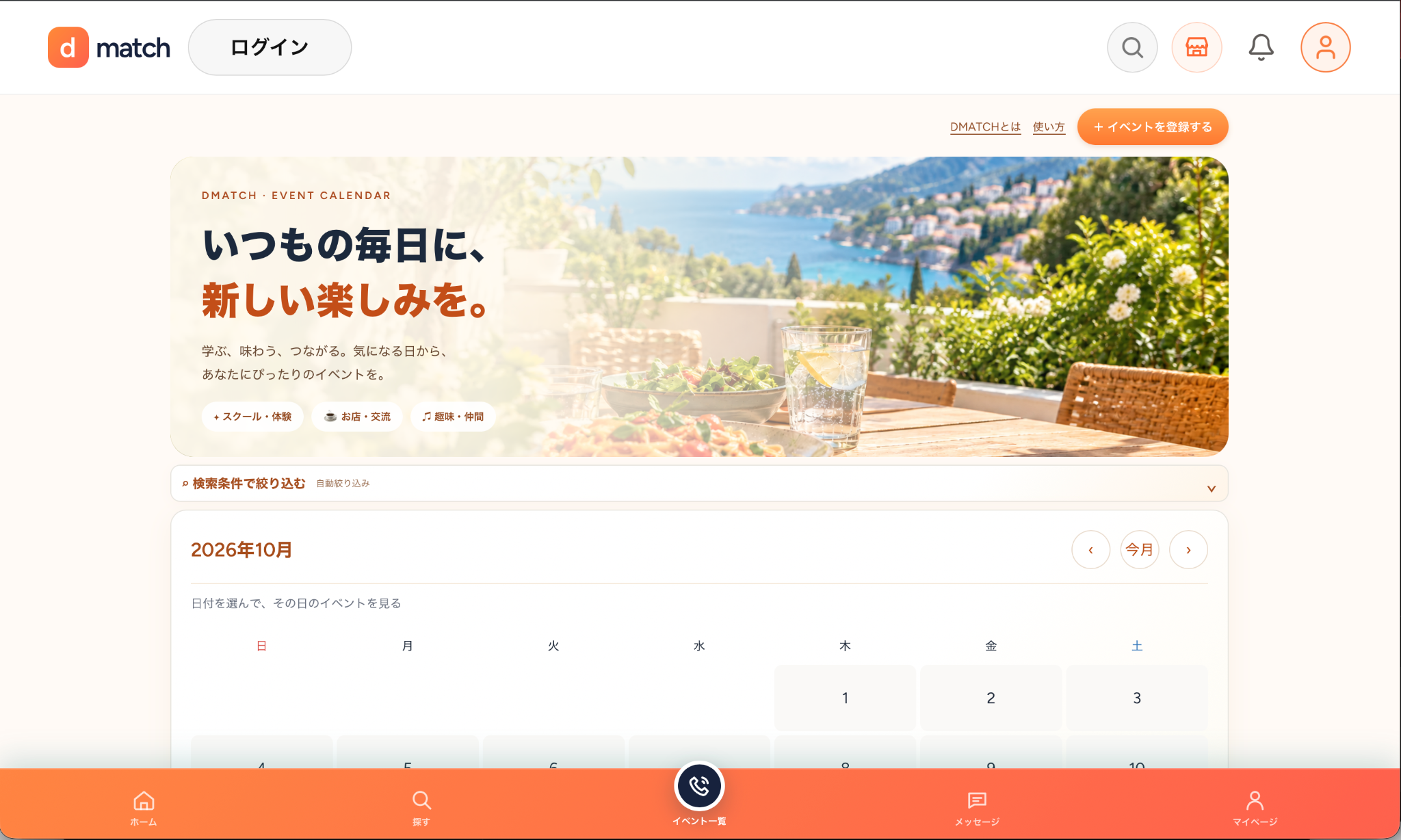Image resolution: width=1401 pixels, height=840 pixels.
Task: Select October 3 in the calendar
Action: tap(1137, 698)
